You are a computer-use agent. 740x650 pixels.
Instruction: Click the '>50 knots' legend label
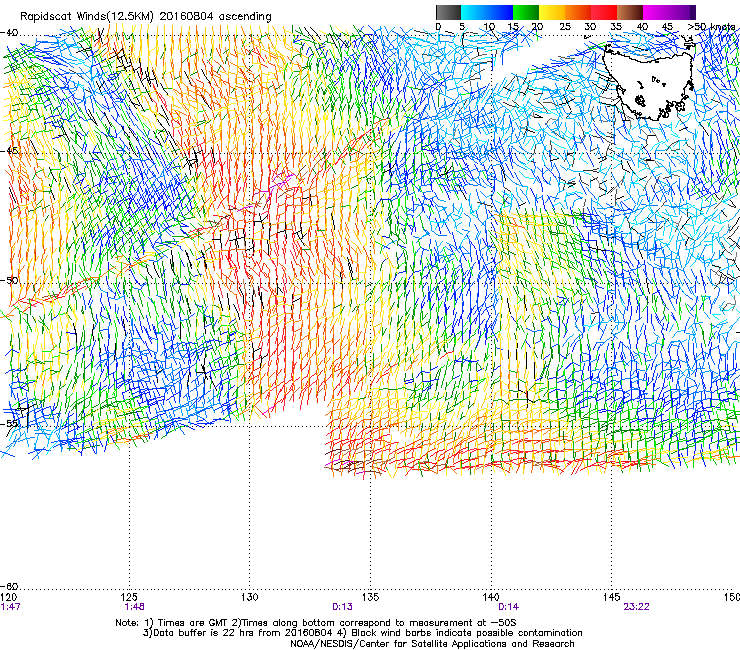point(711,26)
